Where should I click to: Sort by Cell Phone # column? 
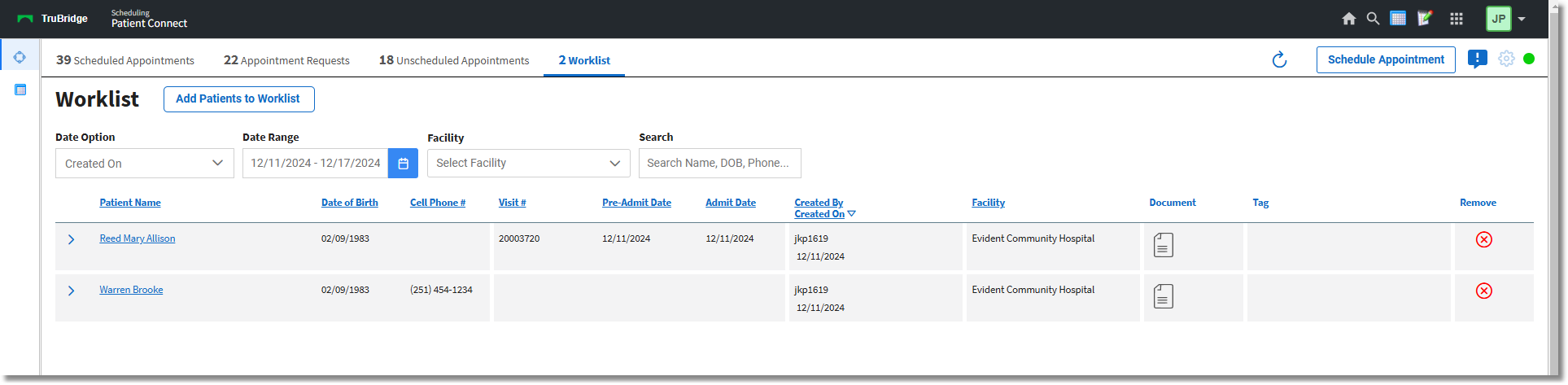coord(438,203)
